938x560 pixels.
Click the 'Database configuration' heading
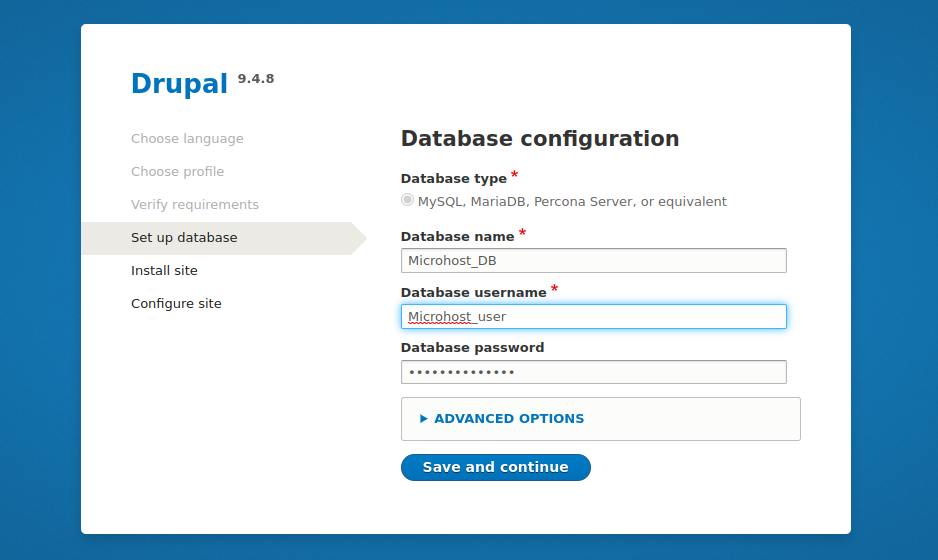(540, 139)
